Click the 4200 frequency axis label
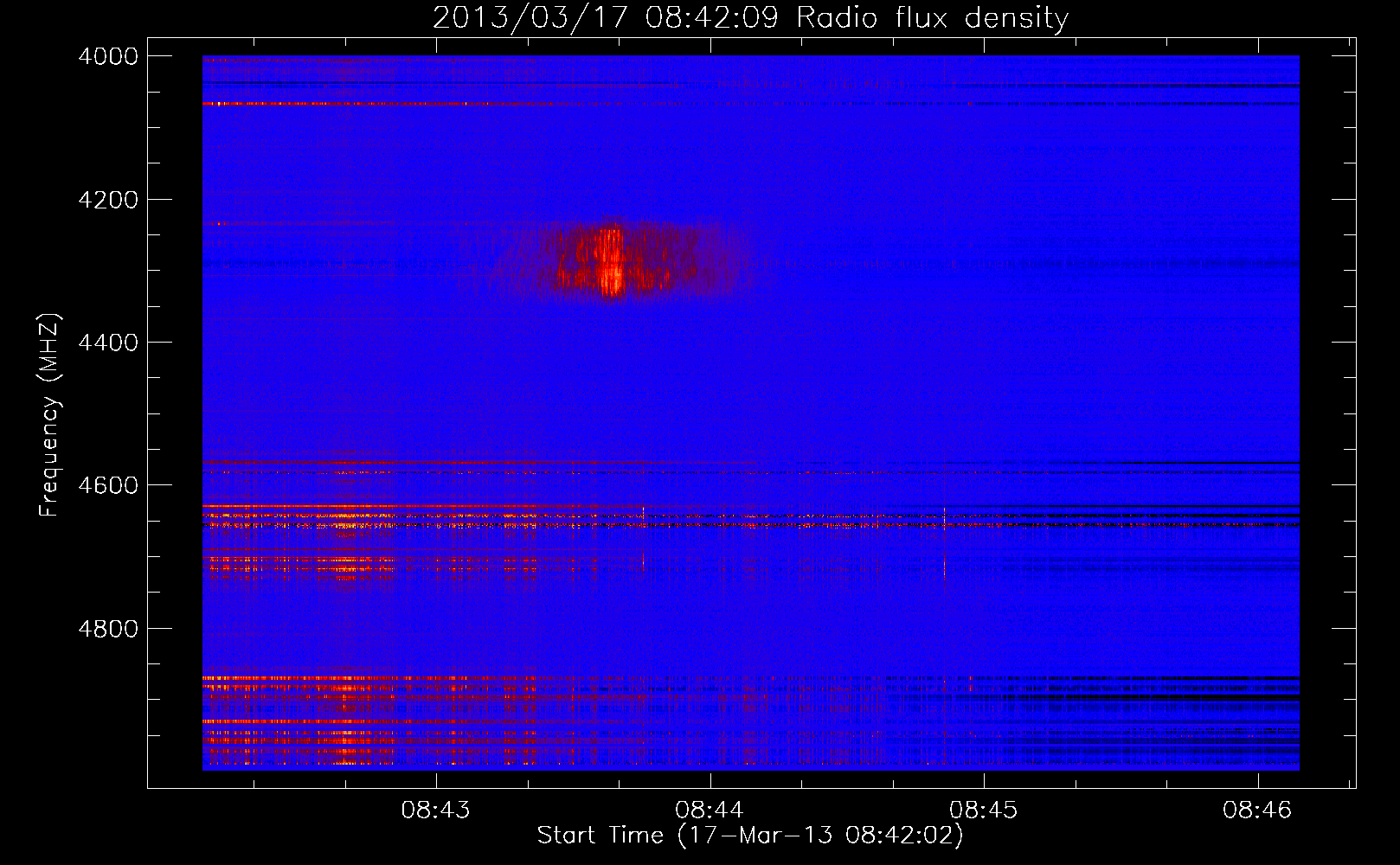 pyautogui.click(x=108, y=200)
